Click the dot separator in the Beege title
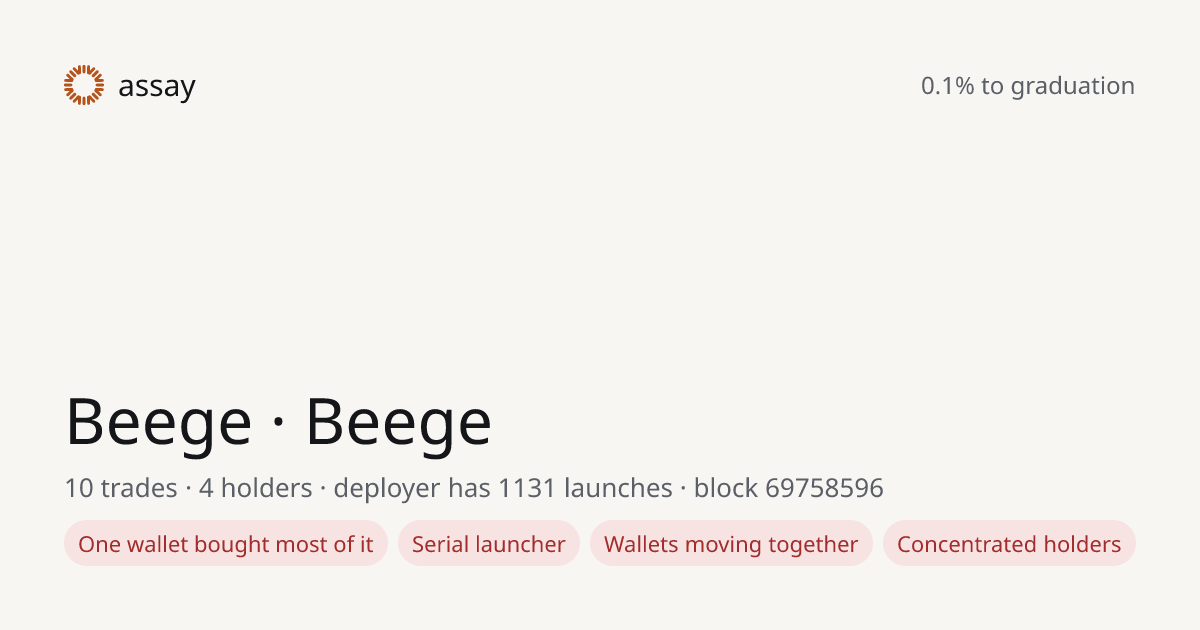The image size is (1200, 630). (278, 424)
